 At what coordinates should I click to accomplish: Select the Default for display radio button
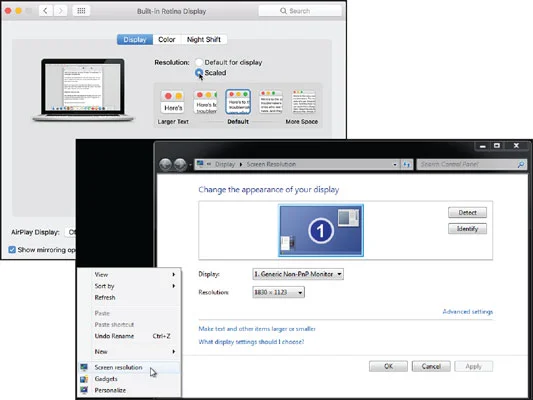pyautogui.click(x=199, y=62)
